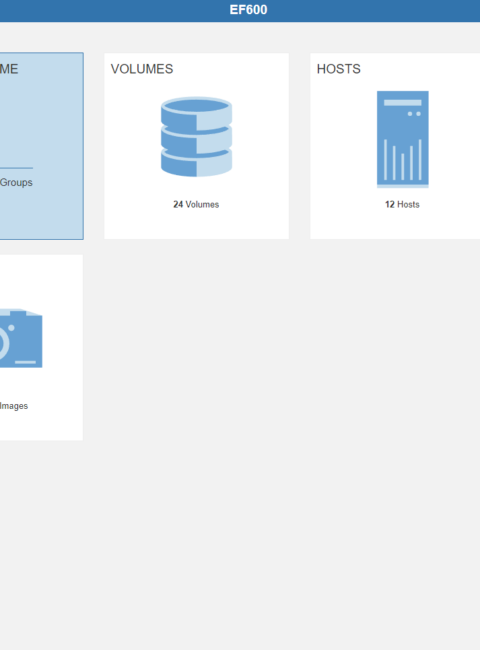
Task: Click the snapshot camera icon
Action: pyautogui.click(x=21, y=338)
